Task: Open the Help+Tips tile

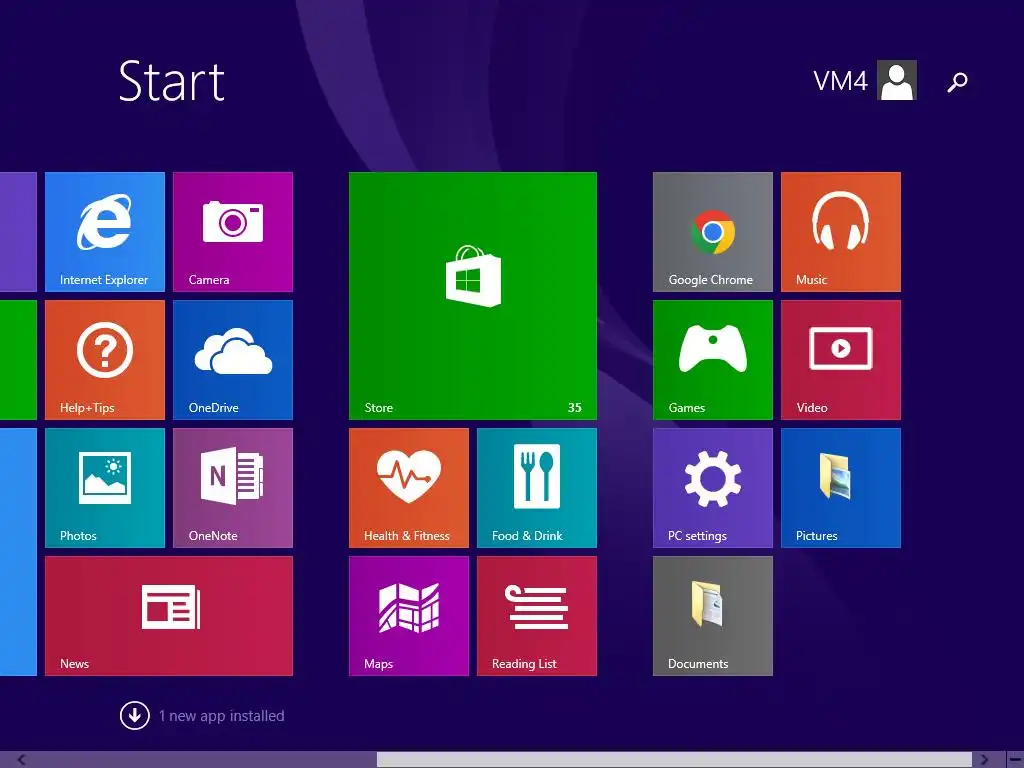Action: [x=104, y=360]
